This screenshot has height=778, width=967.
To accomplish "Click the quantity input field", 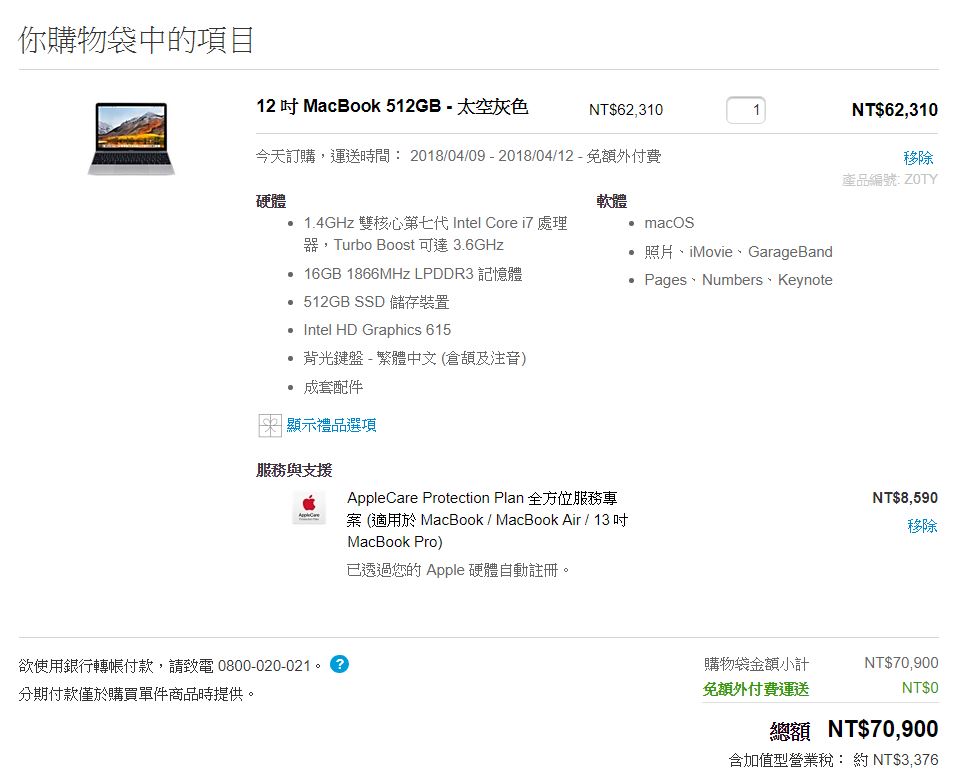I will [x=746, y=110].
